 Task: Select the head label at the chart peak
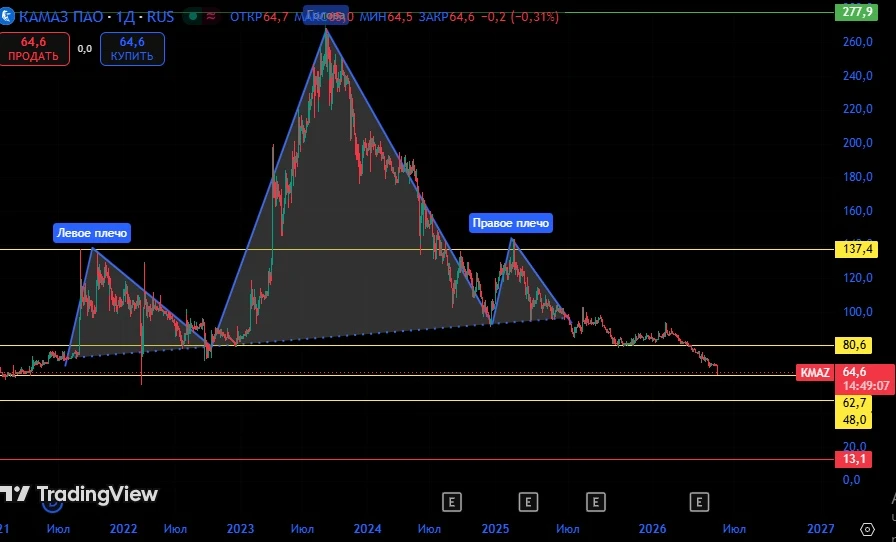(x=326, y=15)
